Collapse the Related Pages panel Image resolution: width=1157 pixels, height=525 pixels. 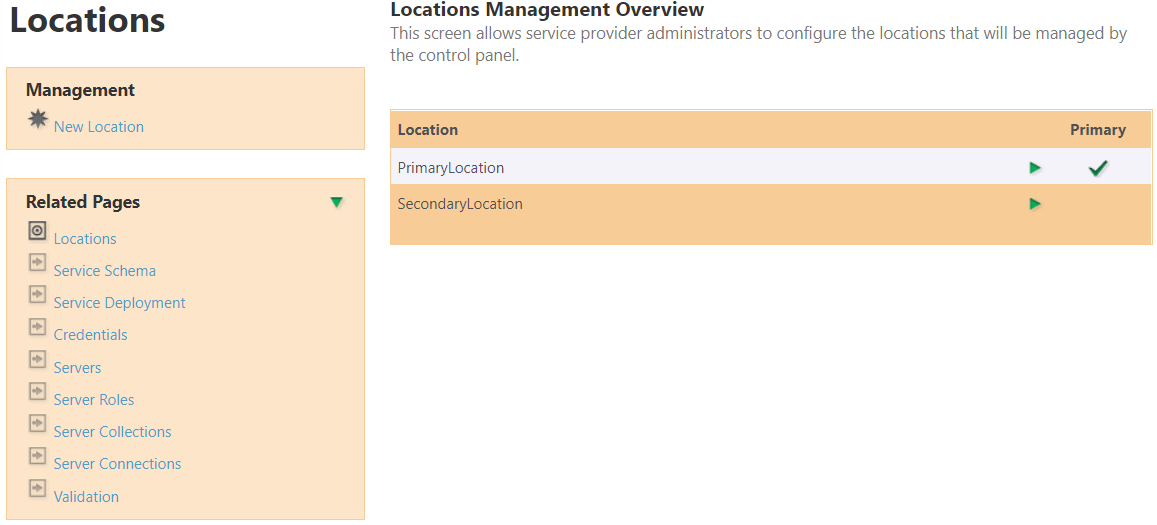point(337,202)
